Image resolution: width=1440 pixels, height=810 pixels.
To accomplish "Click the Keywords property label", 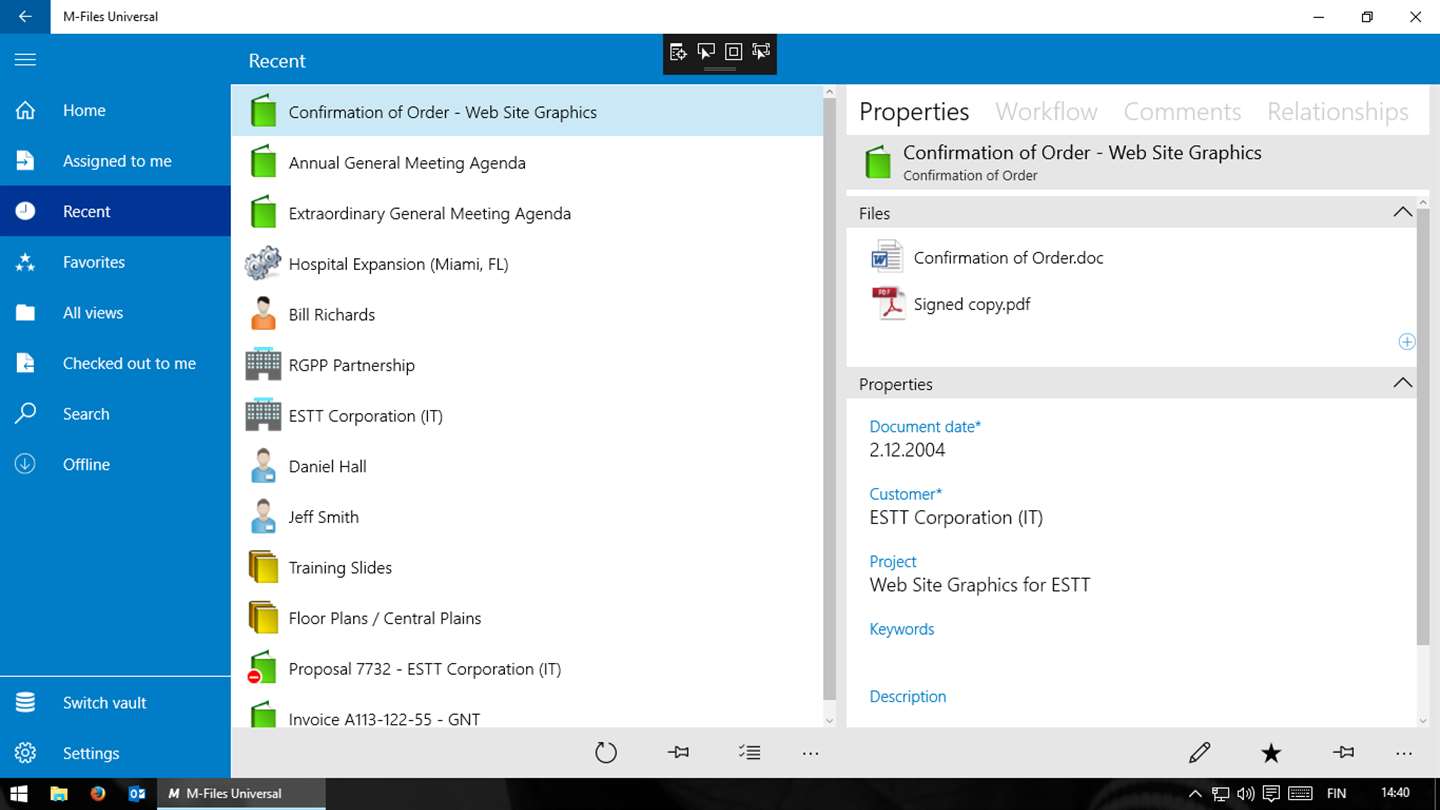I will pyautogui.click(x=901, y=629).
